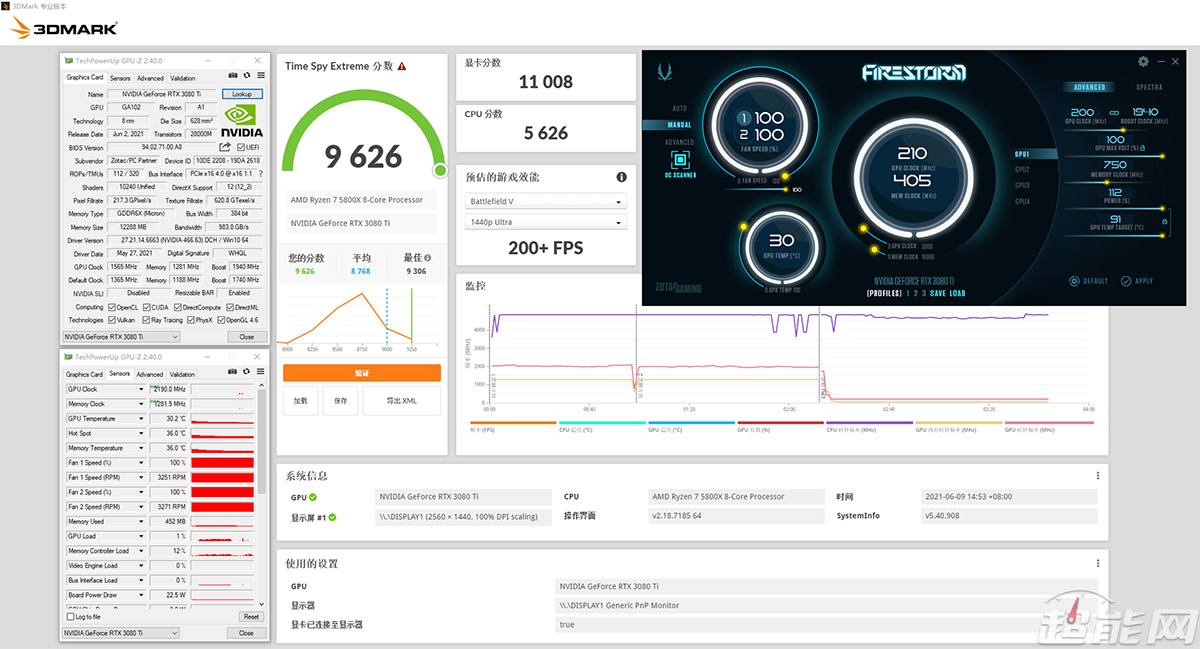Image resolution: width=1200 pixels, height=649 pixels.
Task: Click the BIOS share/export arrow icon in GPU-Z
Action: [x=226, y=147]
